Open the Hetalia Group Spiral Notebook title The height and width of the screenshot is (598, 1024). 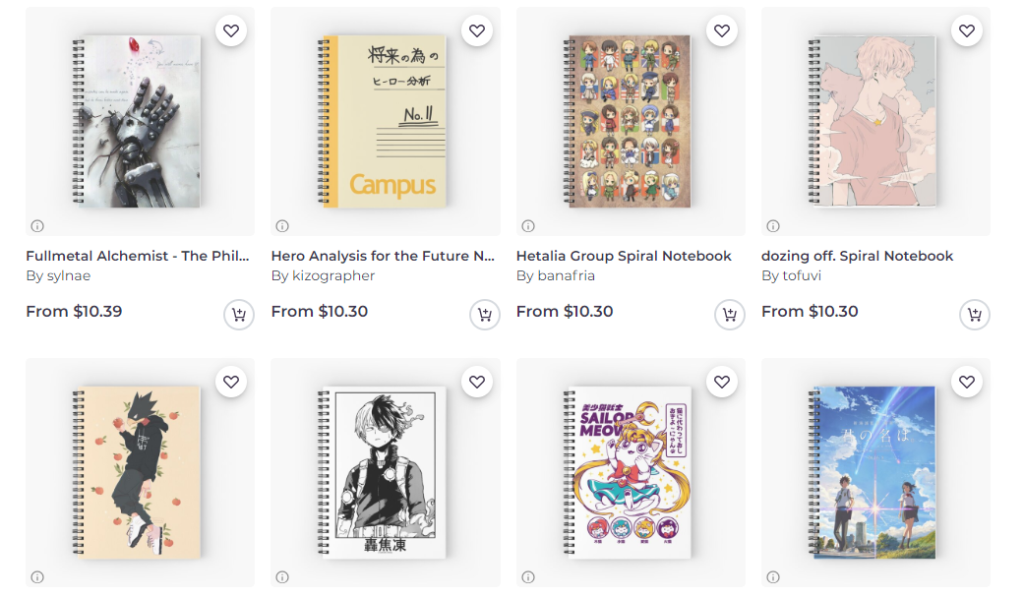[624, 256]
